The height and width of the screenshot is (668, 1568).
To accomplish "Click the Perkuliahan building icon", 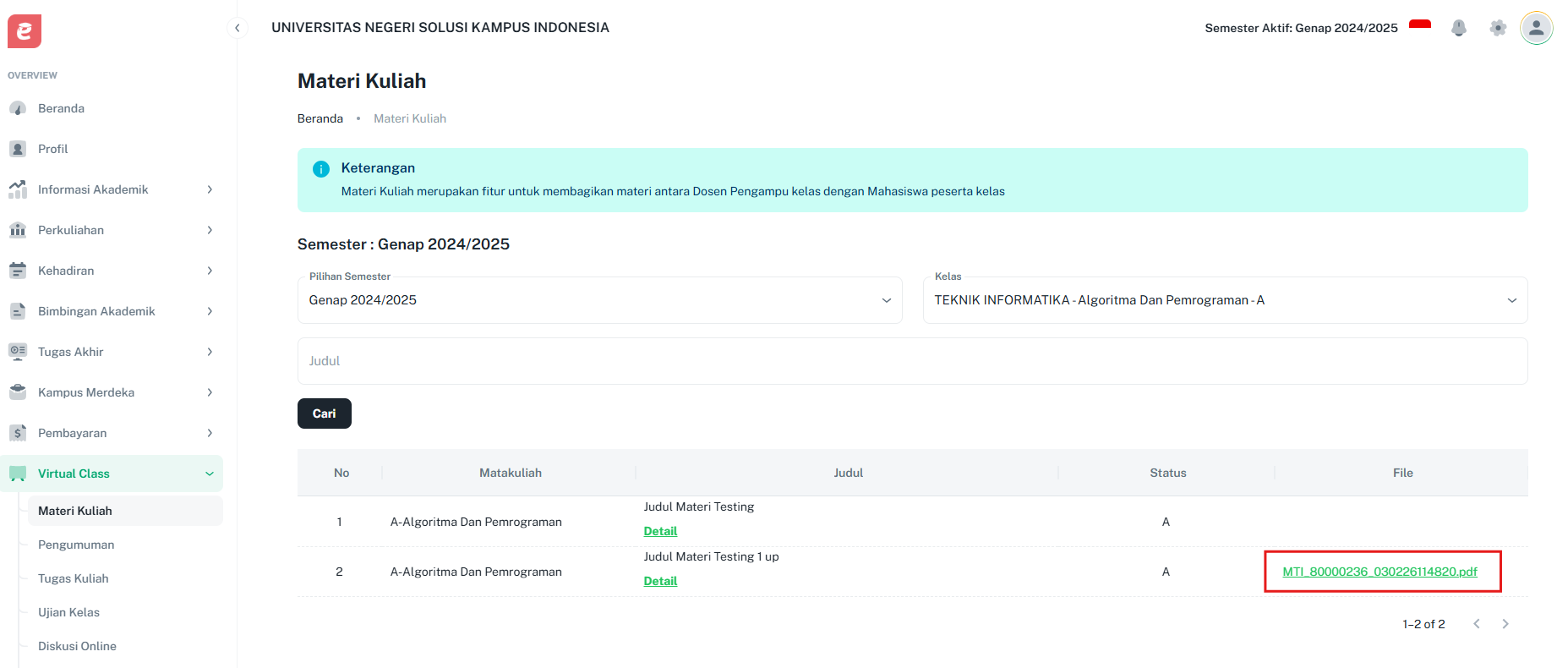I will coord(18,230).
